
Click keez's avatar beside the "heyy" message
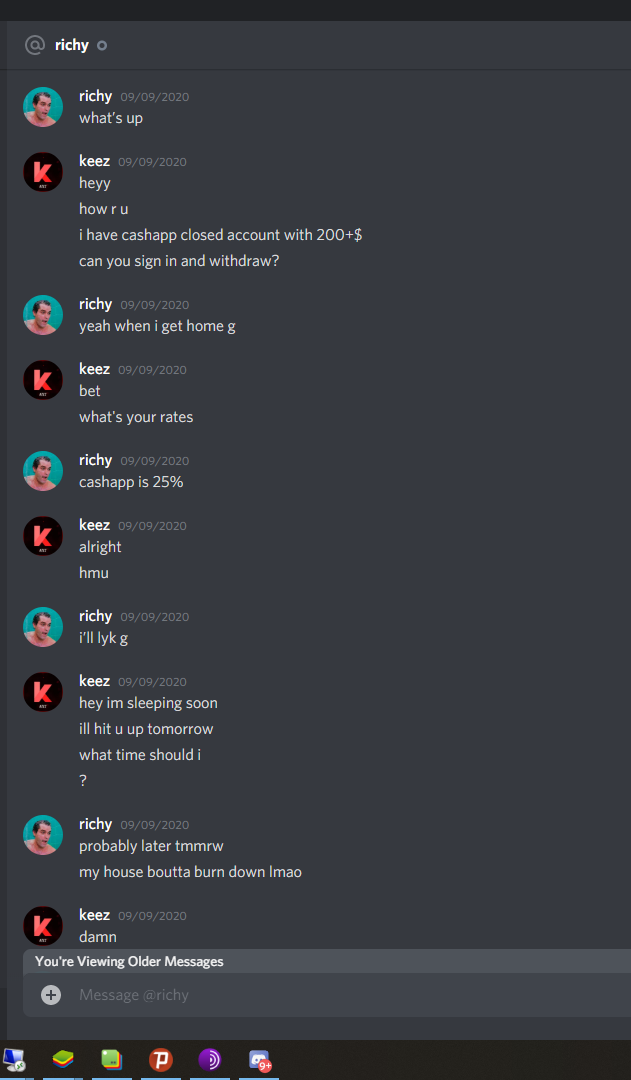[x=43, y=172]
